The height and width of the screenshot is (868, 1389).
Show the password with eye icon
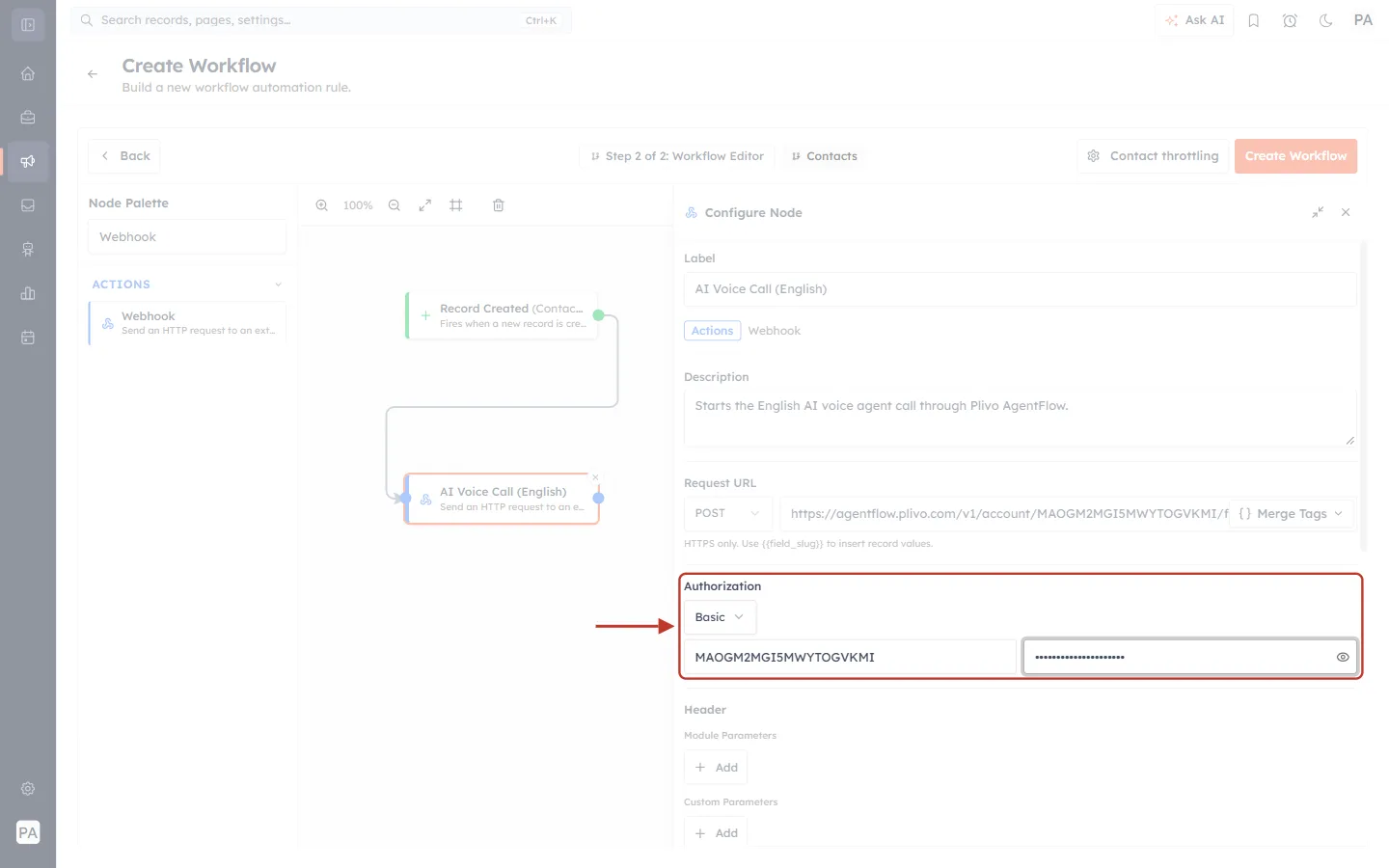pyautogui.click(x=1343, y=657)
